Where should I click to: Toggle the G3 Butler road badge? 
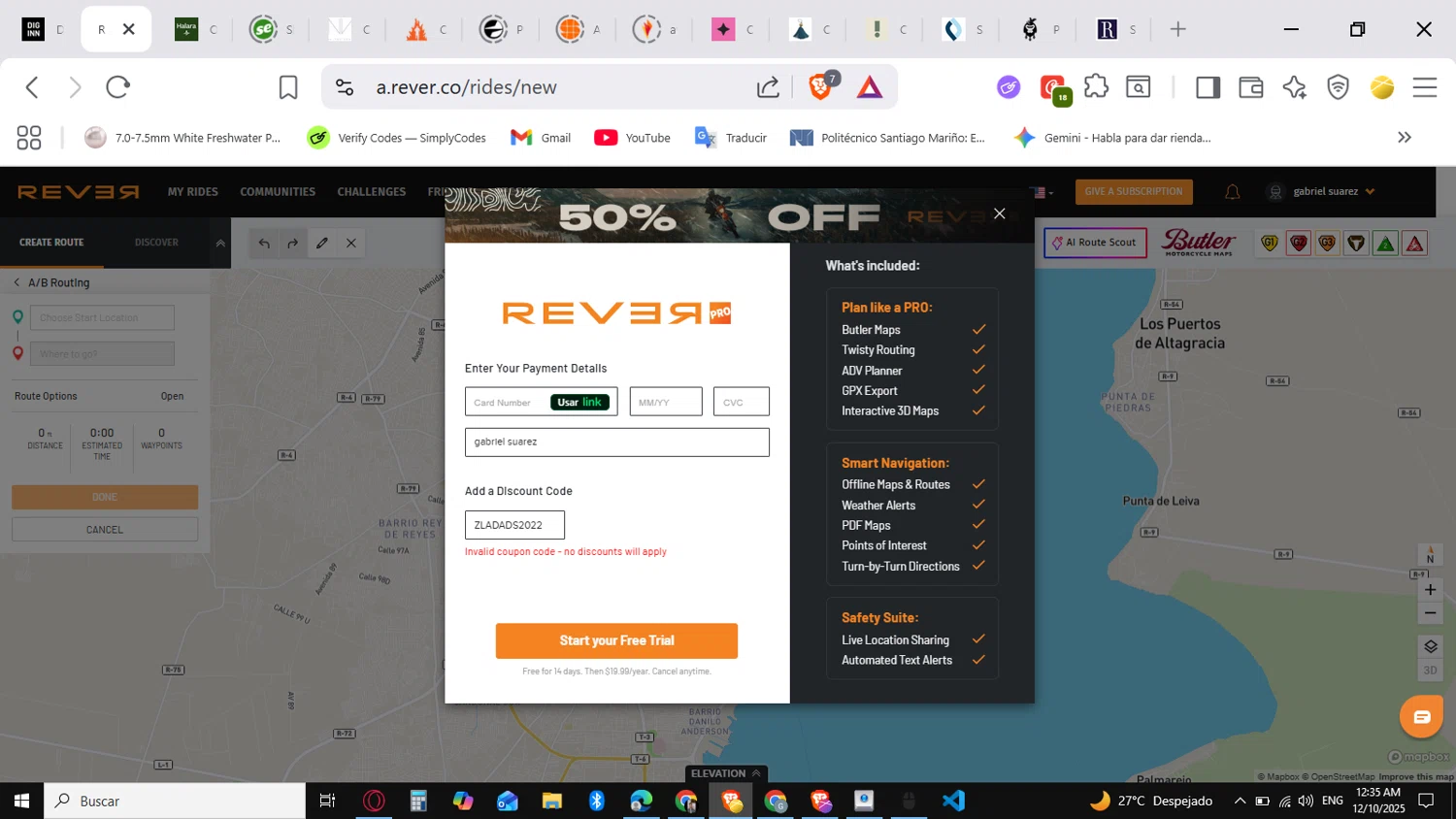click(x=1328, y=244)
